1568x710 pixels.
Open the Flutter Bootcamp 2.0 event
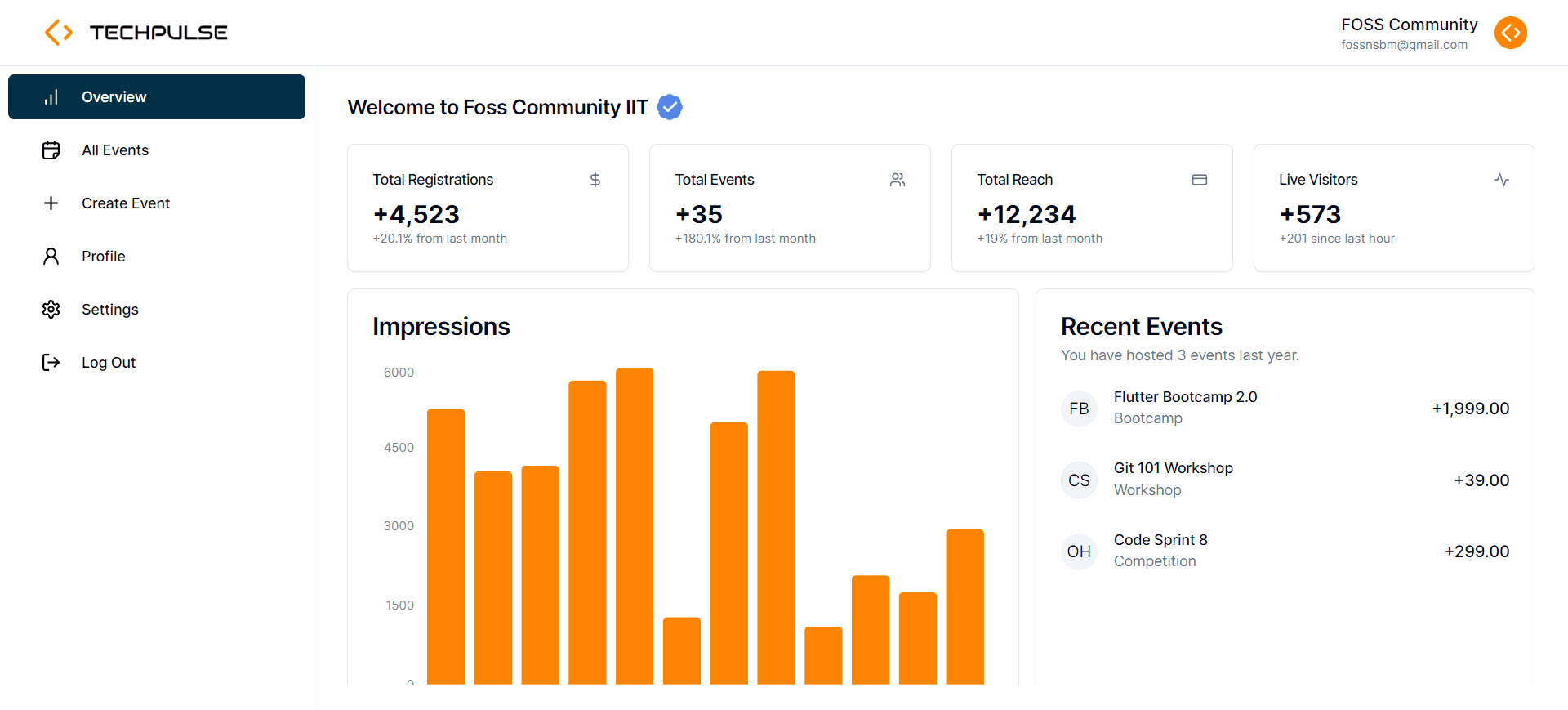1185,397
